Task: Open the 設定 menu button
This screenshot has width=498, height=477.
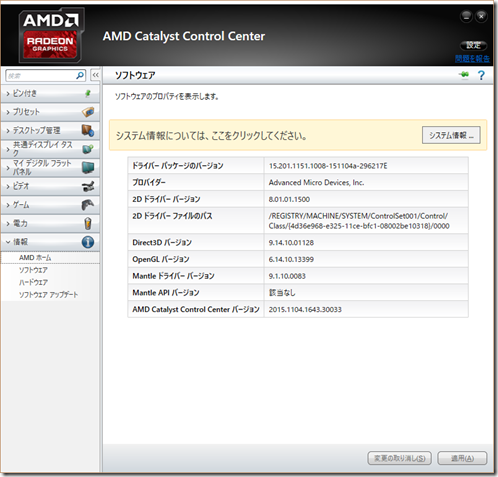Action: pyautogui.click(x=473, y=45)
